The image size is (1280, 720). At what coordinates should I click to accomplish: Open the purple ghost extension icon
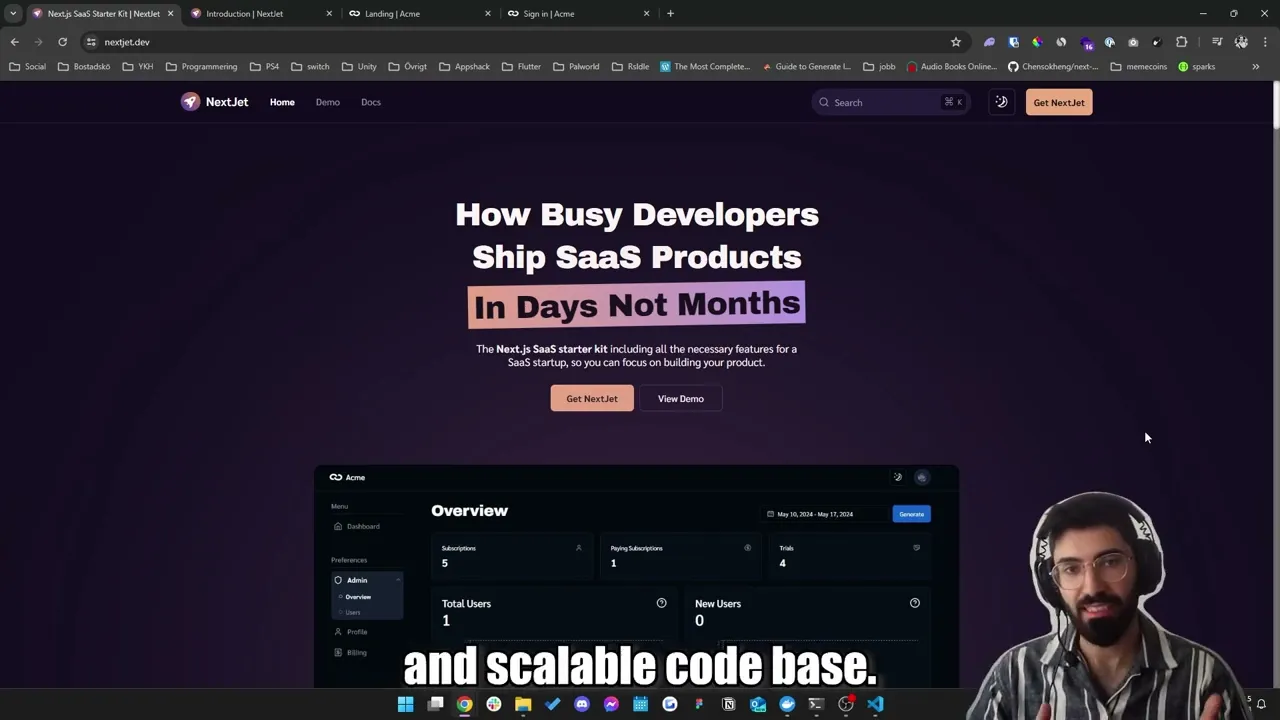click(989, 42)
